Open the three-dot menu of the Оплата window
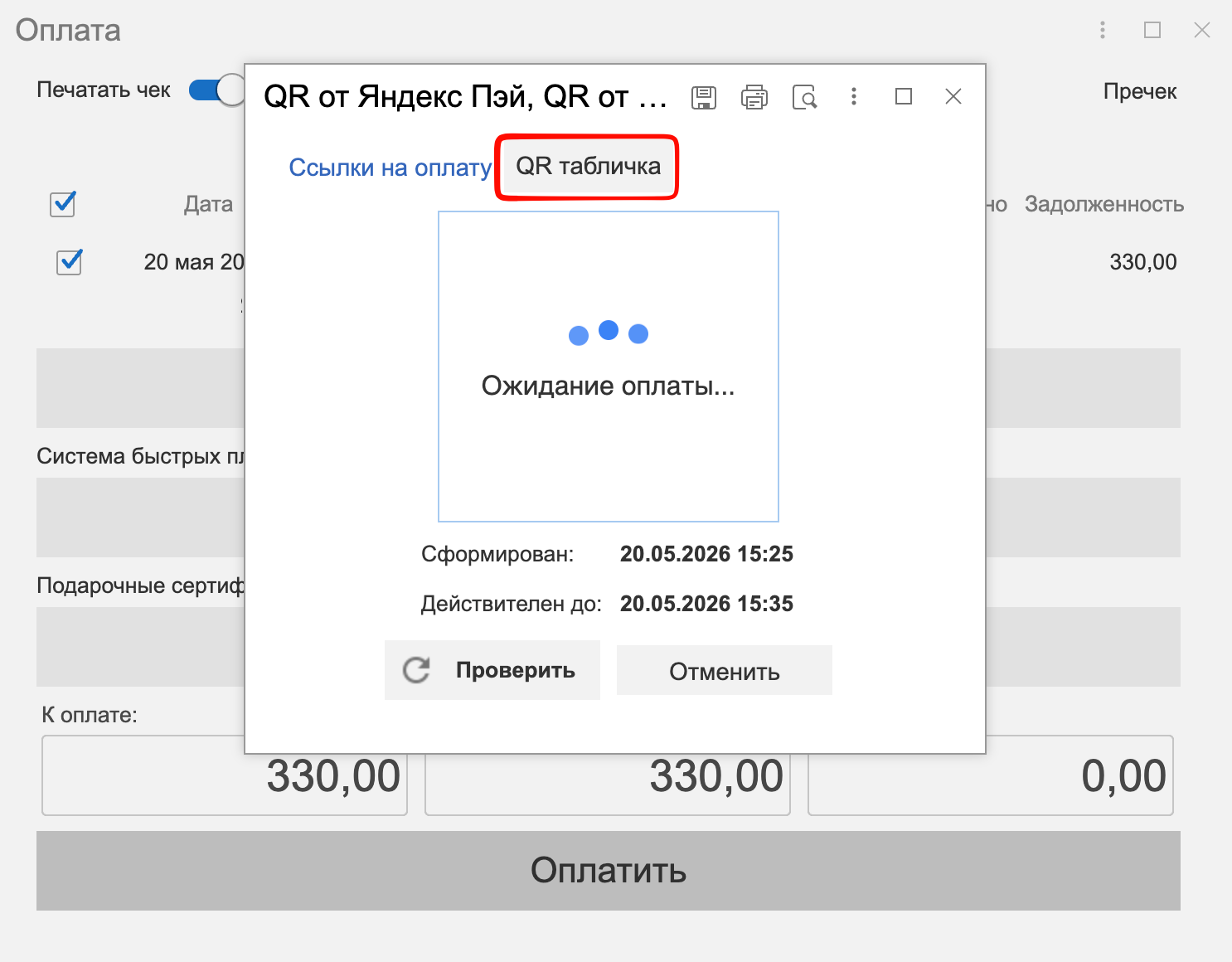The image size is (1232, 962). 1103,30
